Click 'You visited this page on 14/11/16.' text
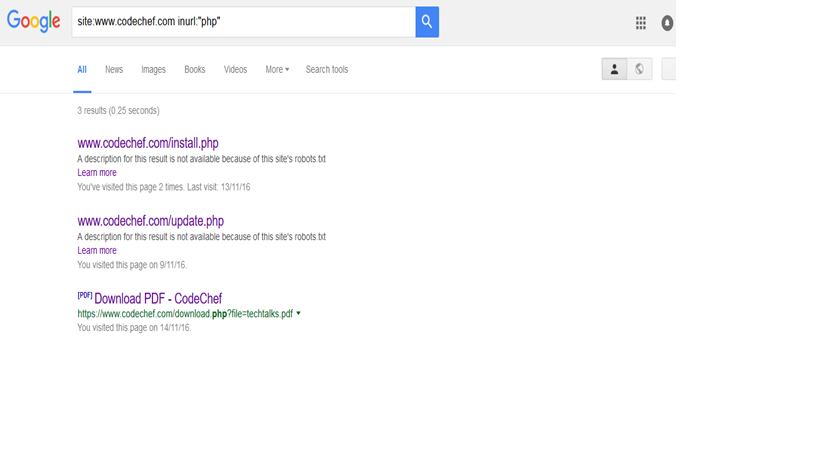This screenshot has width=819, height=460. (134, 328)
